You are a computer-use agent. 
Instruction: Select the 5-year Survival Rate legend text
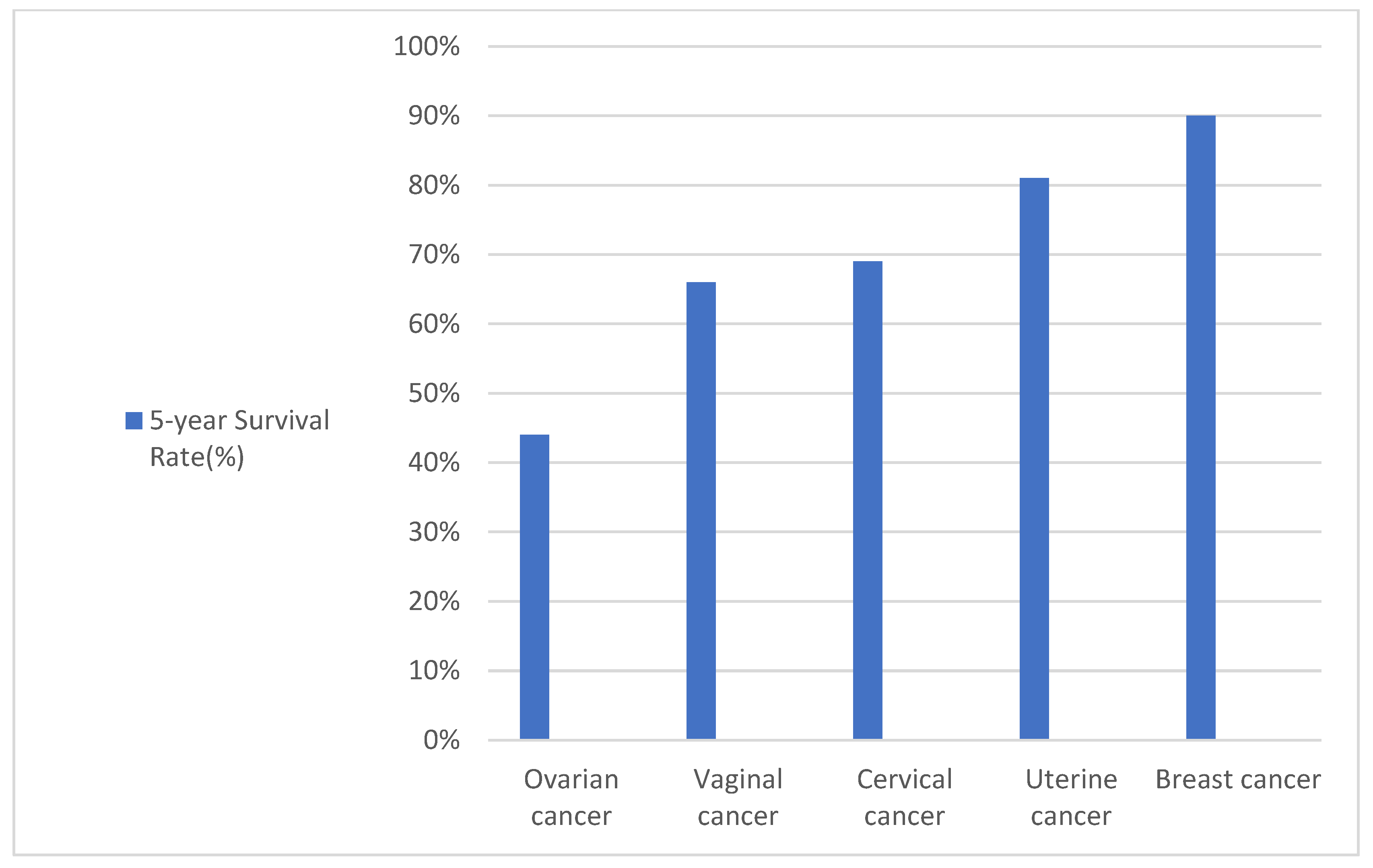[x=239, y=438]
